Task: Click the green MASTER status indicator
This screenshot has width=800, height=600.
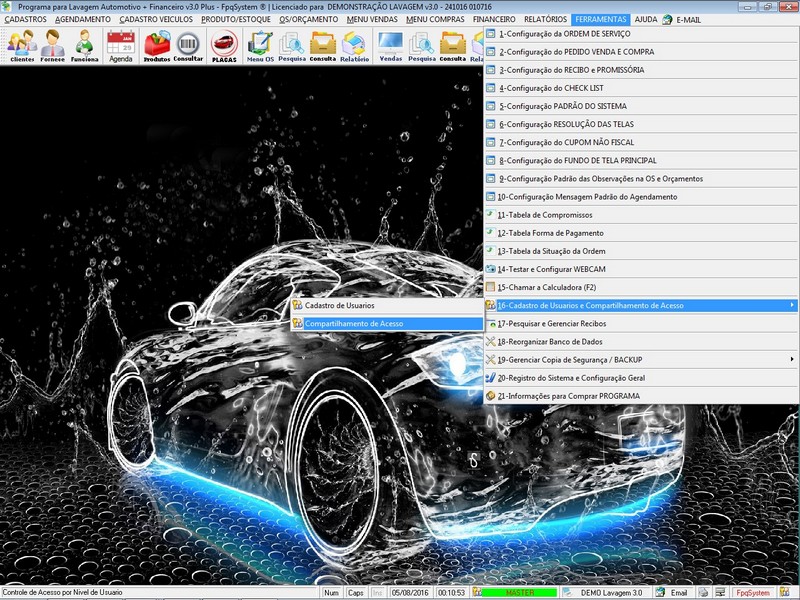Action: click(520, 593)
